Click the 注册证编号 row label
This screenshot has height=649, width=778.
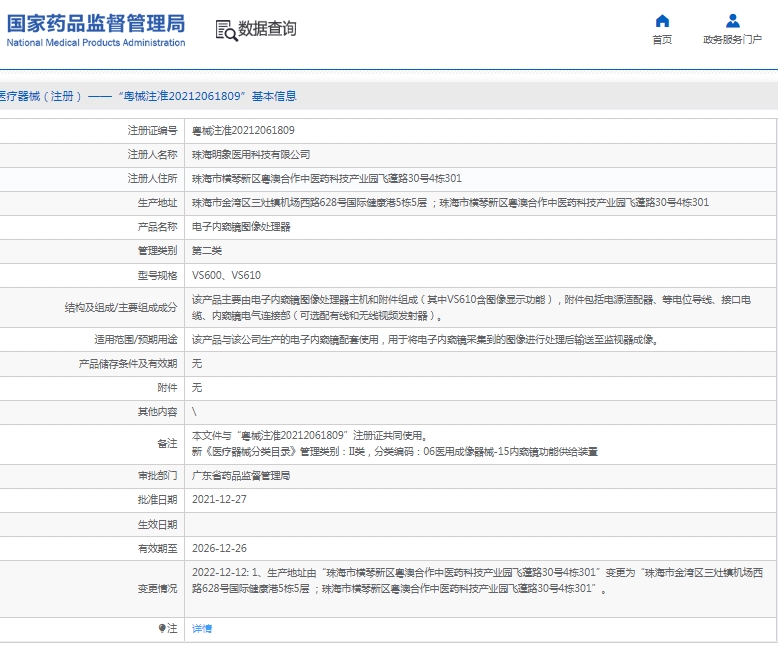(152, 130)
